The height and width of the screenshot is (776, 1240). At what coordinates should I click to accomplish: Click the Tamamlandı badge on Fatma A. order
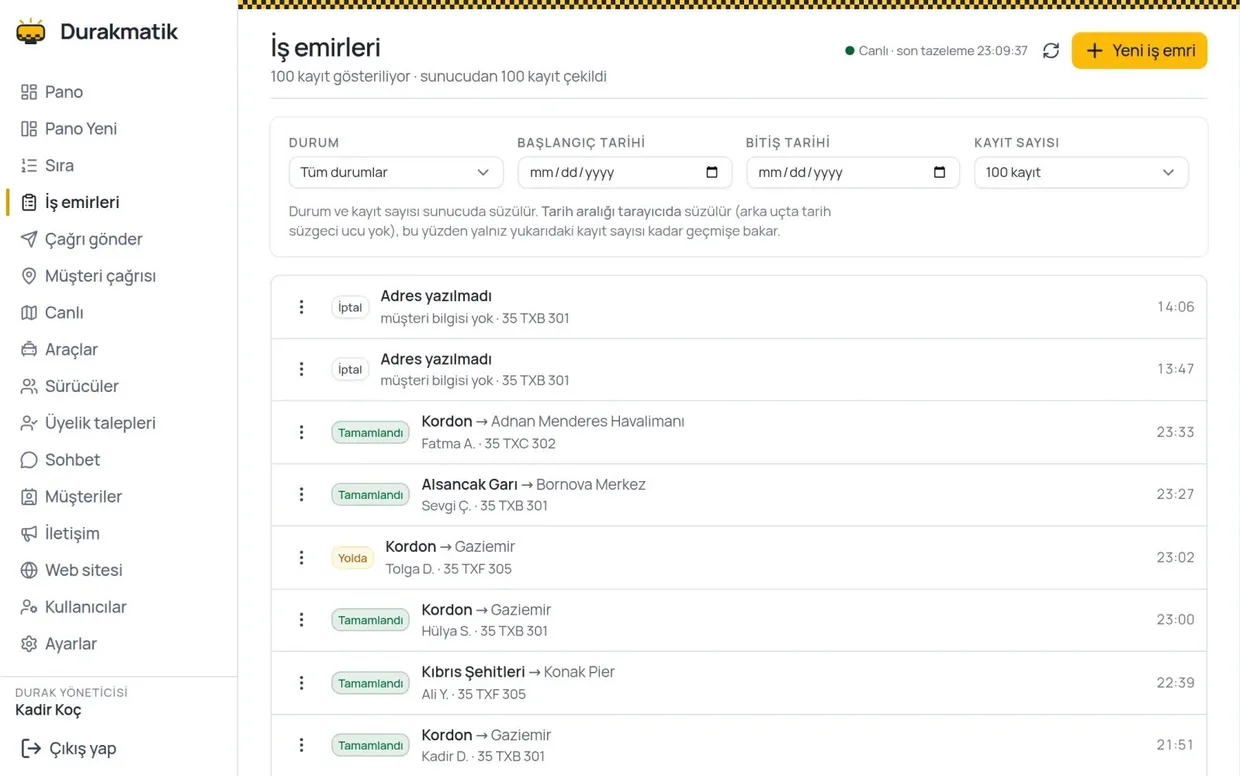coord(370,432)
